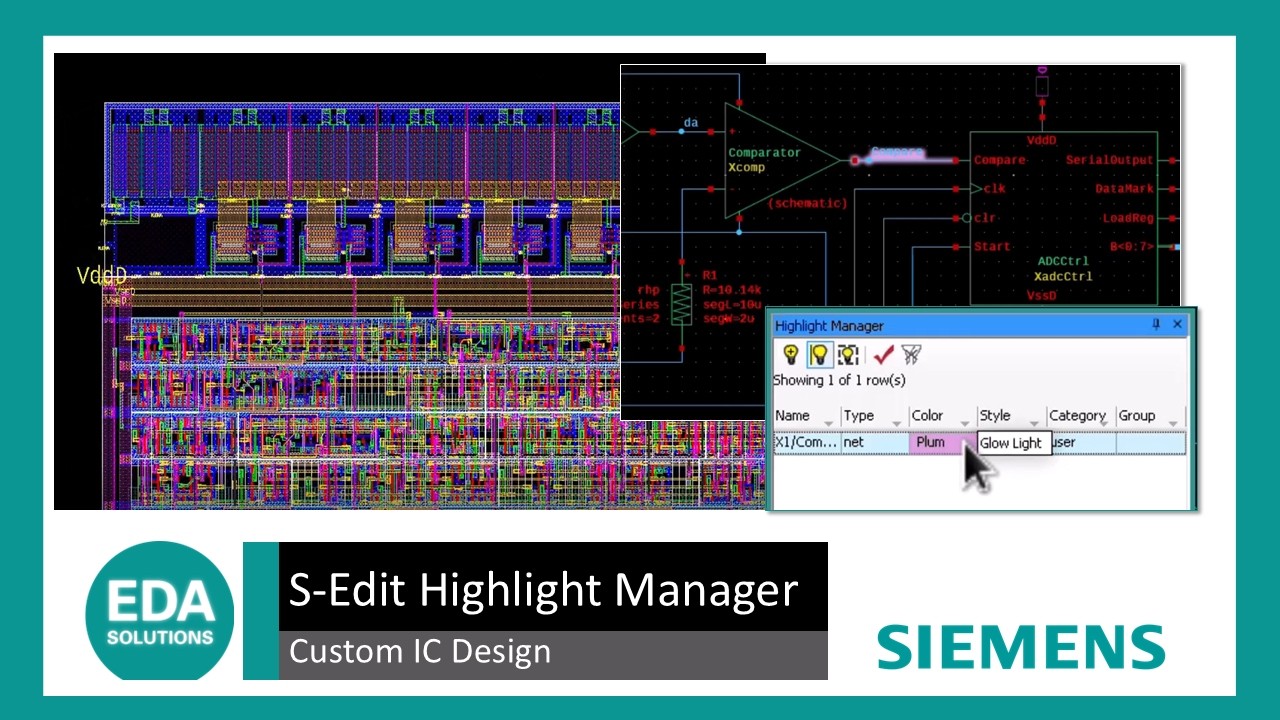Viewport: 1280px width, 720px height.
Task: Click the DataMark pin label
Action: 1124,188
